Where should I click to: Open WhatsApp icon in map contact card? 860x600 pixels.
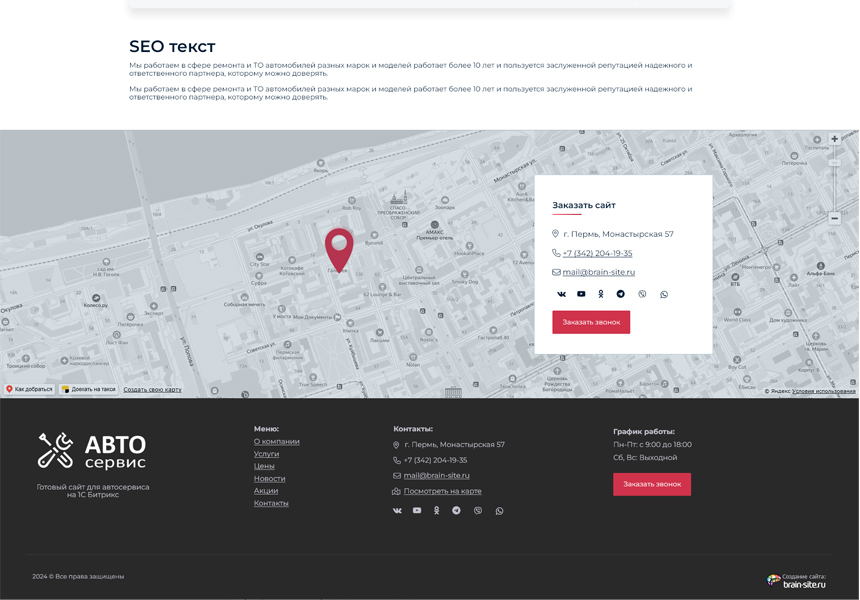click(664, 294)
